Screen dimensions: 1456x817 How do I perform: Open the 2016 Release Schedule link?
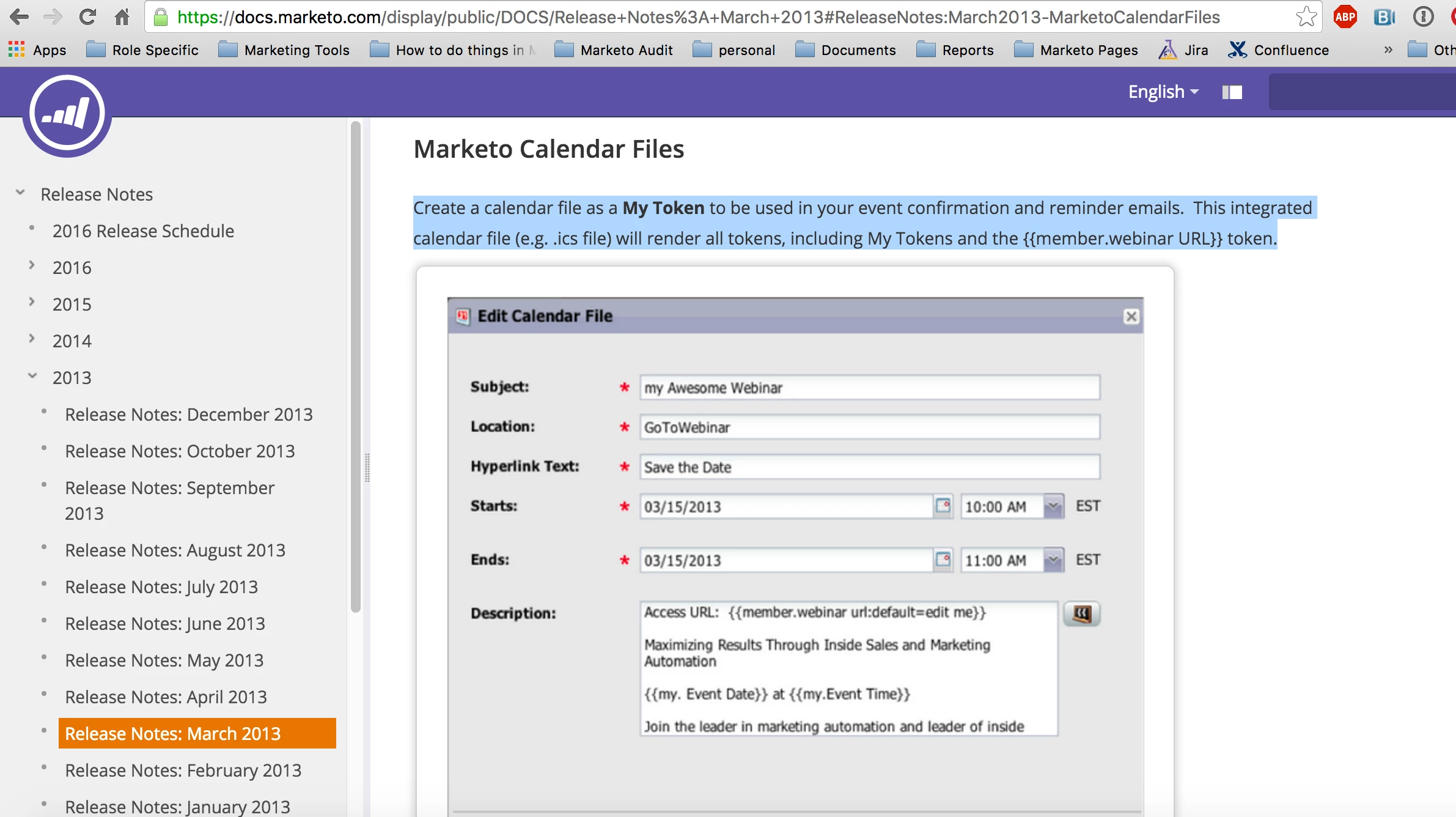[143, 231]
